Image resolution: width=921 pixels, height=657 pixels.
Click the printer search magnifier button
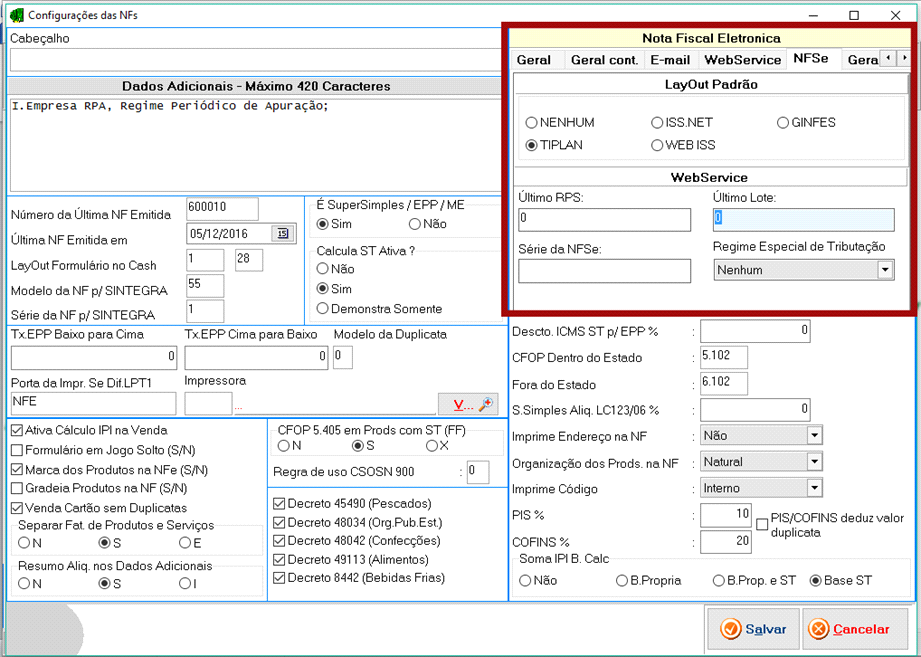coord(486,404)
